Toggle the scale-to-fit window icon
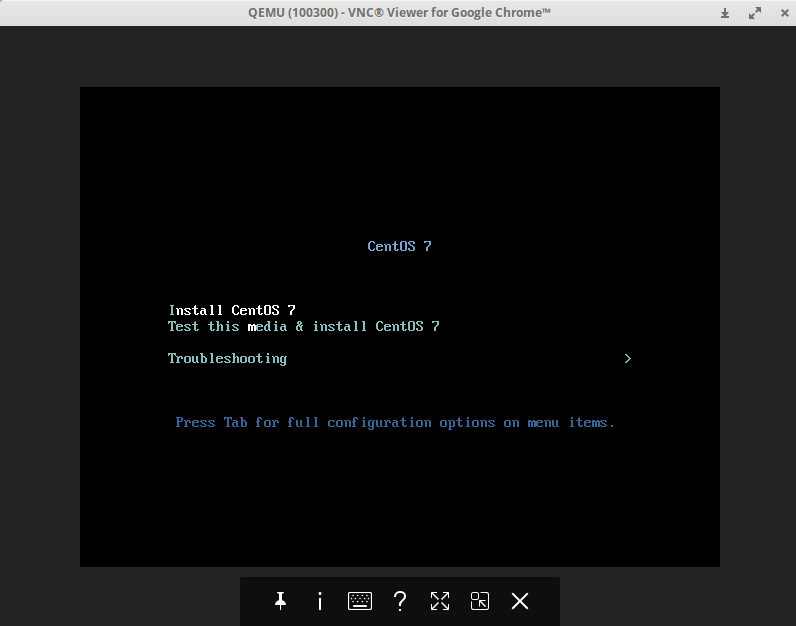 click(480, 601)
